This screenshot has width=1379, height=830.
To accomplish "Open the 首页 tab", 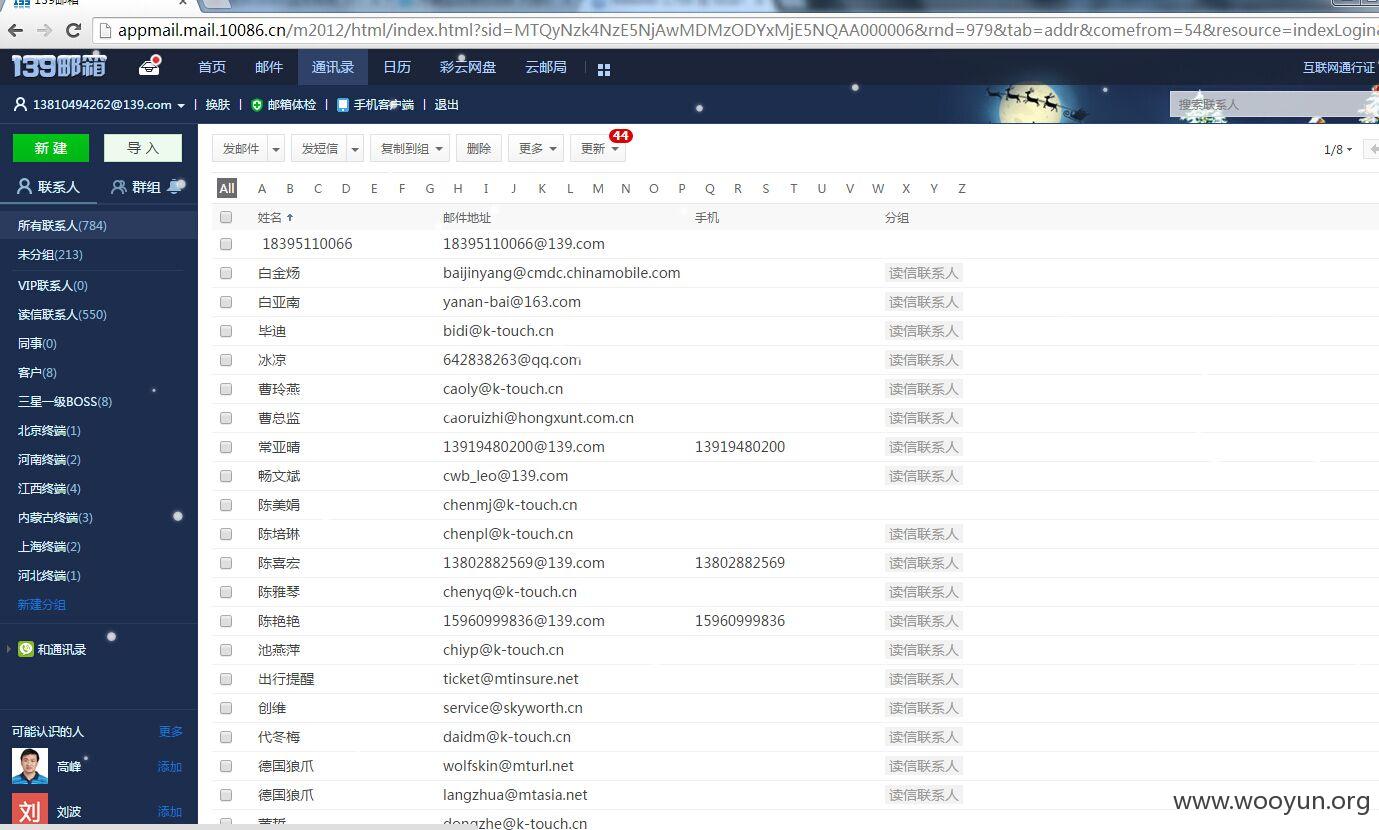I will pos(212,67).
